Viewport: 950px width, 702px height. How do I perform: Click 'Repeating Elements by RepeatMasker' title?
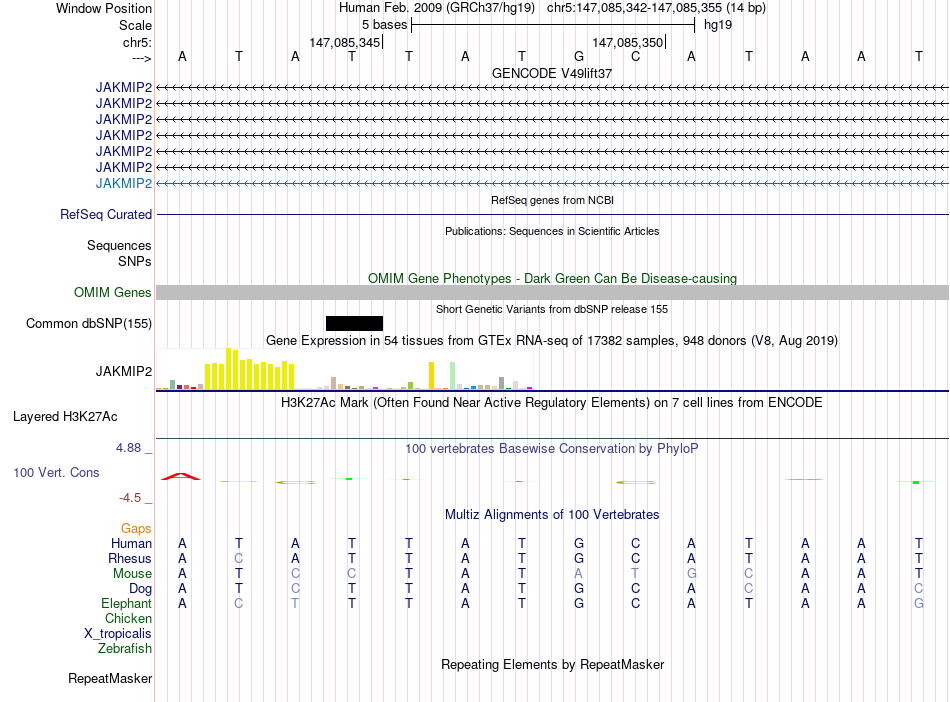click(553, 664)
